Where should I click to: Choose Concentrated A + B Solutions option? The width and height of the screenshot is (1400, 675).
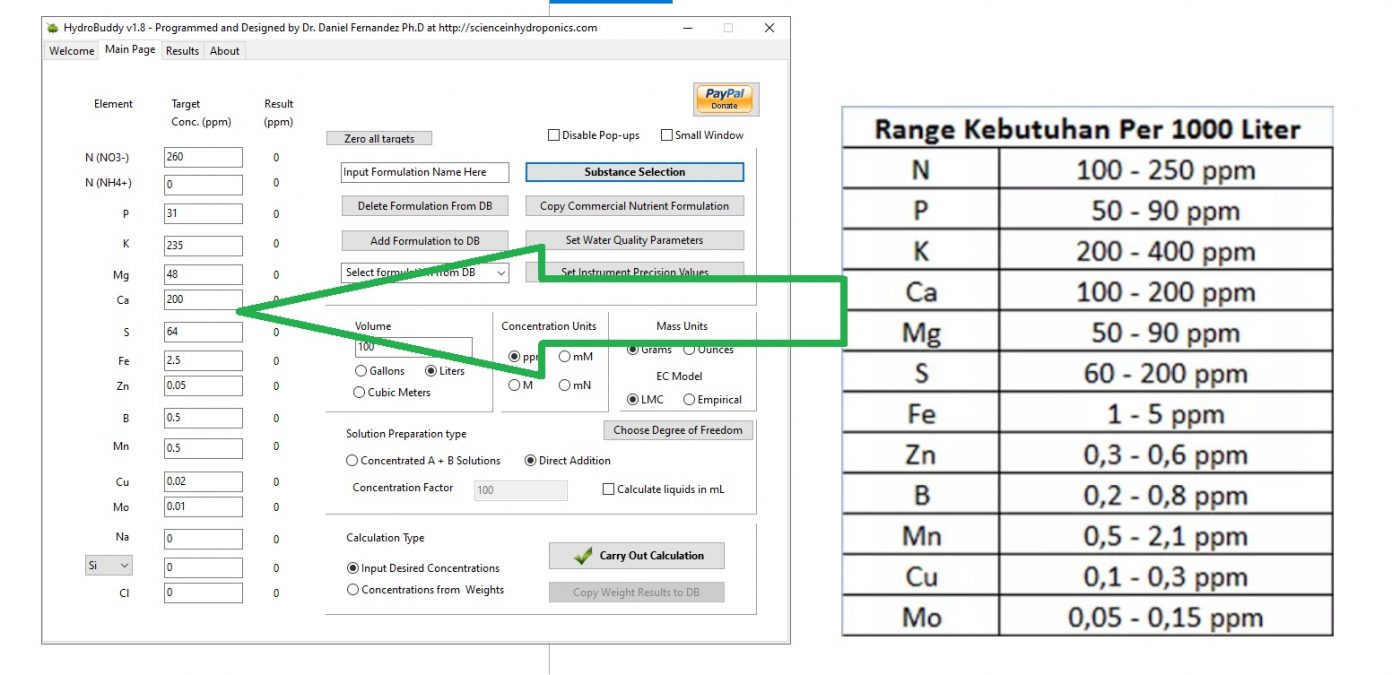pos(352,461)
